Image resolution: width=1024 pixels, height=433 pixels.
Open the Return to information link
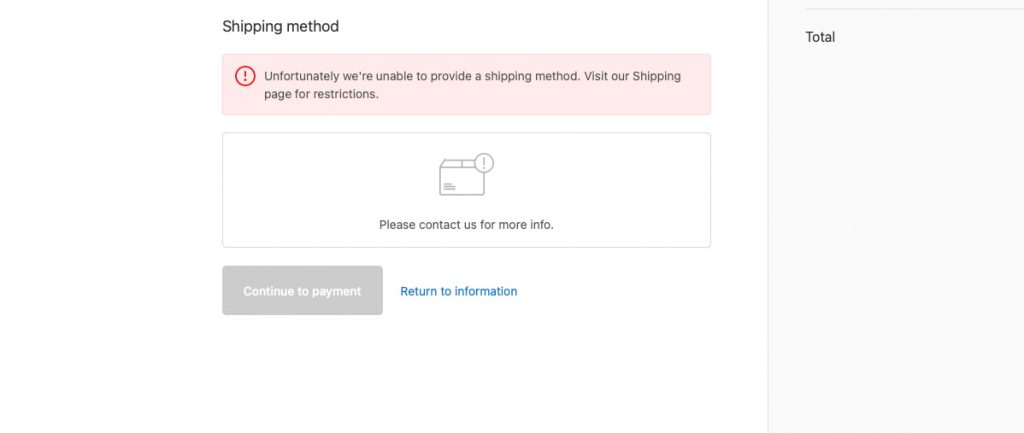(x=458, y=291)
